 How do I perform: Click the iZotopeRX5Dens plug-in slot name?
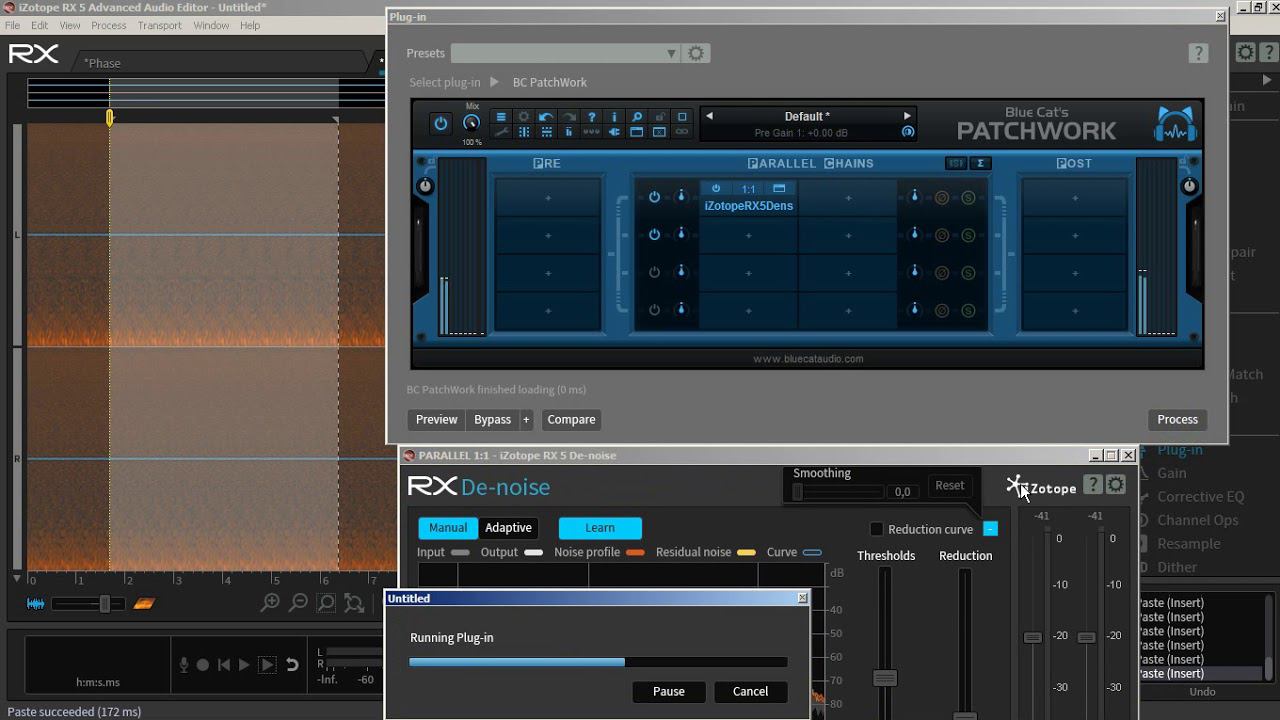pos(748,206)
